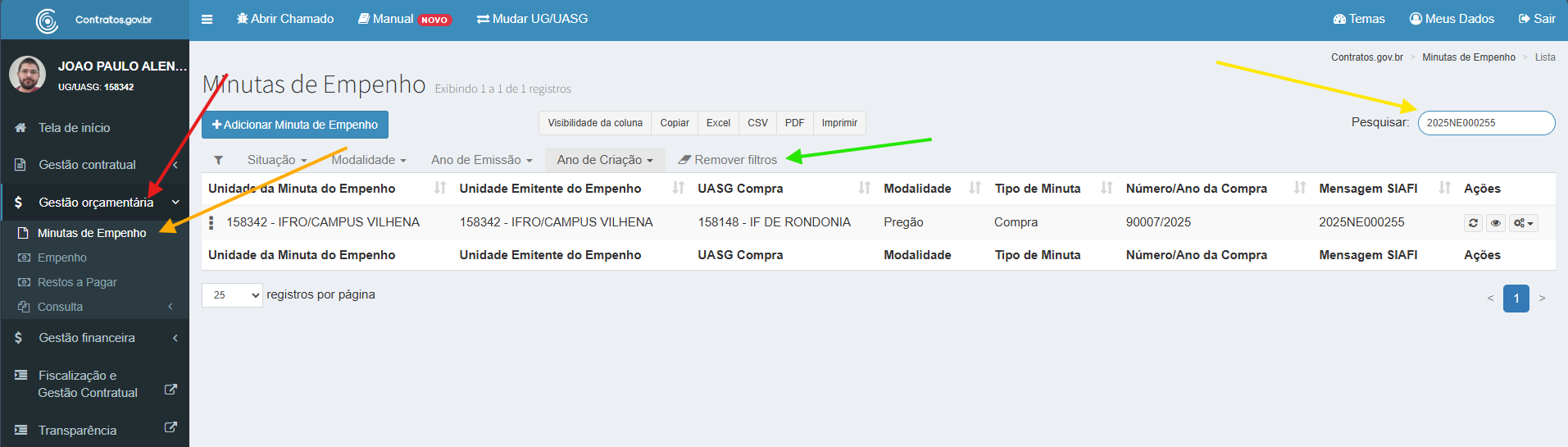Sort by Unidade da Minuta do Empenho arrows
The image size is (1568, 447).
tap(440, 189)
